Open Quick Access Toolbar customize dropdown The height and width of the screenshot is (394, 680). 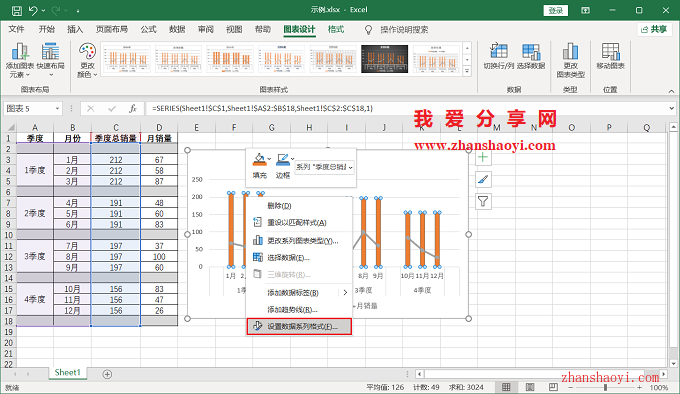[x=78, y=11]
